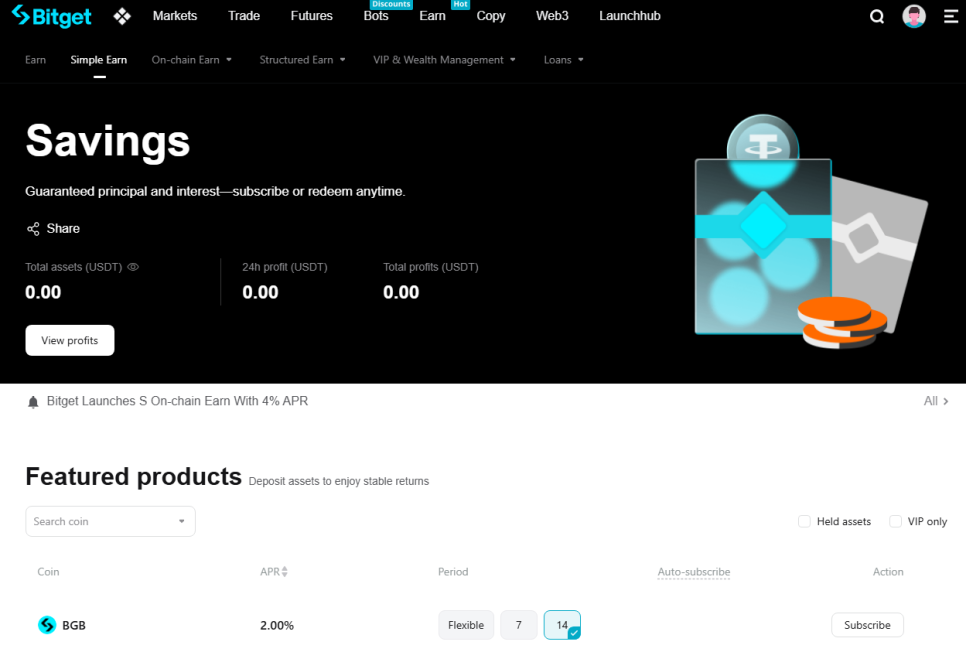The height and width of the screenshot is (652, 966).
Task: Select the 7 day period option
Action: click(519, 625)
